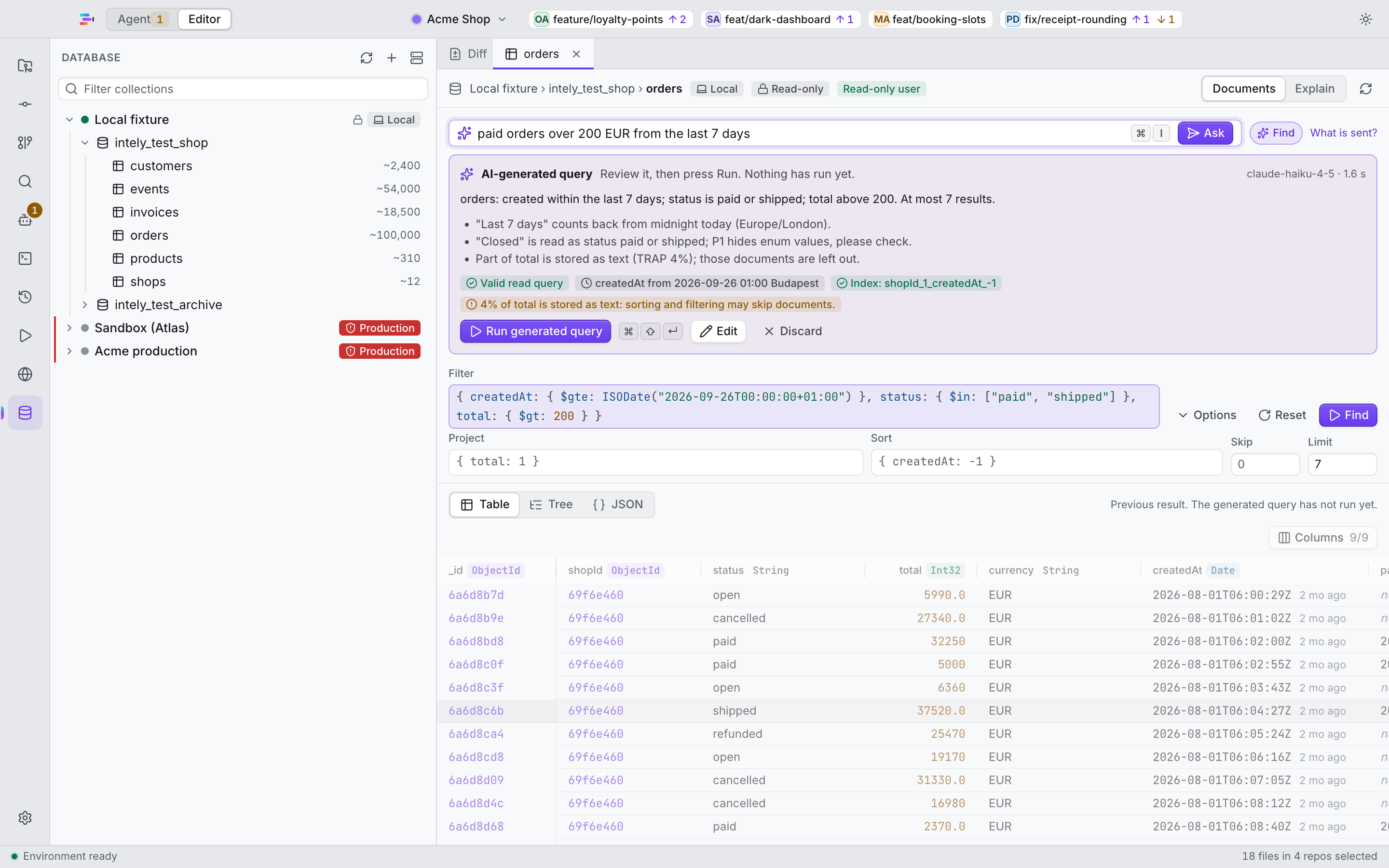Open the search icon in left sidebar
Viewport: 1389px width, 868px height.
[x=25, y=181]
